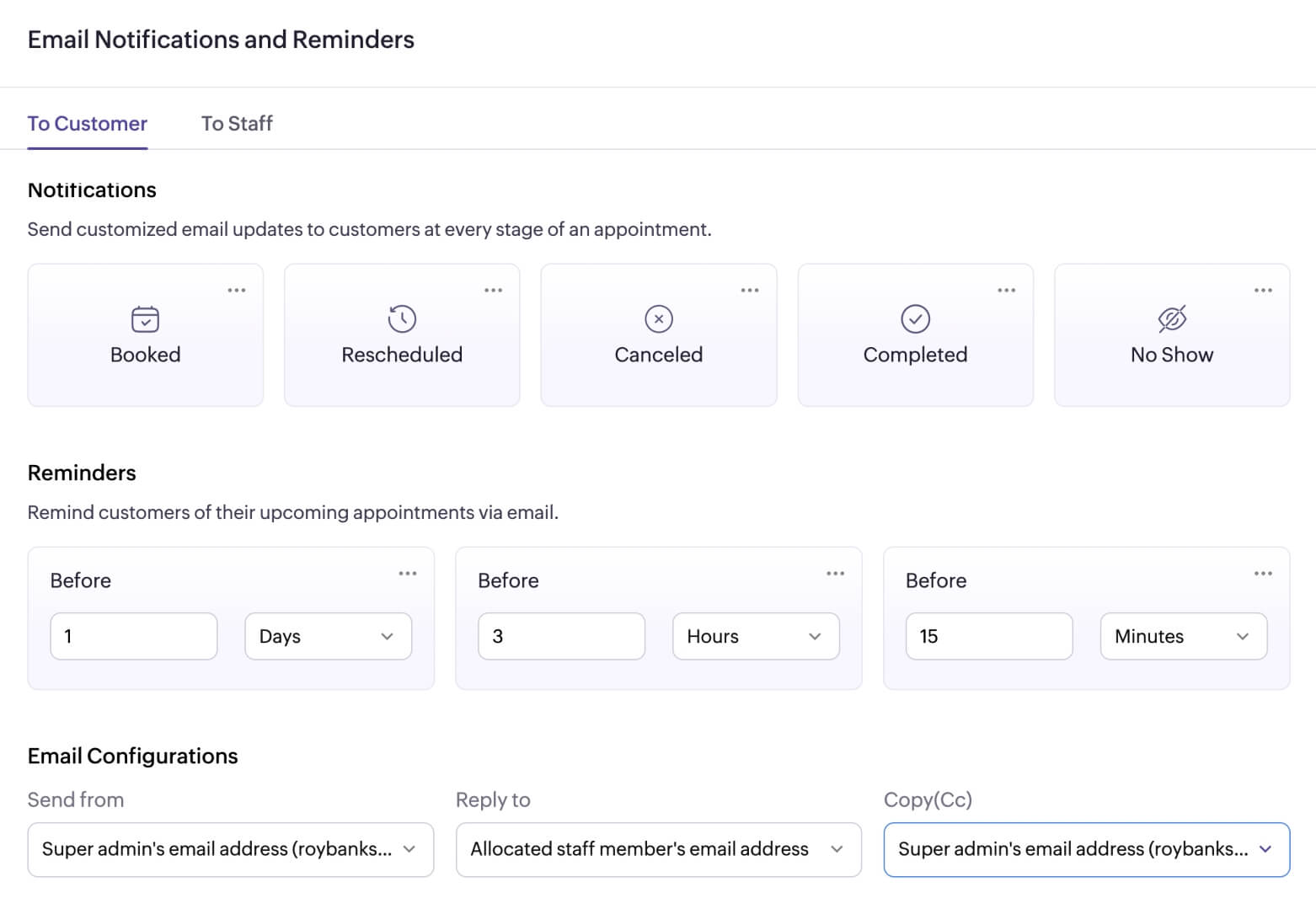Screen dimensions: 1316x898
Task: Open three-dot menu of the Days reminder
Action: click(408, 574)
